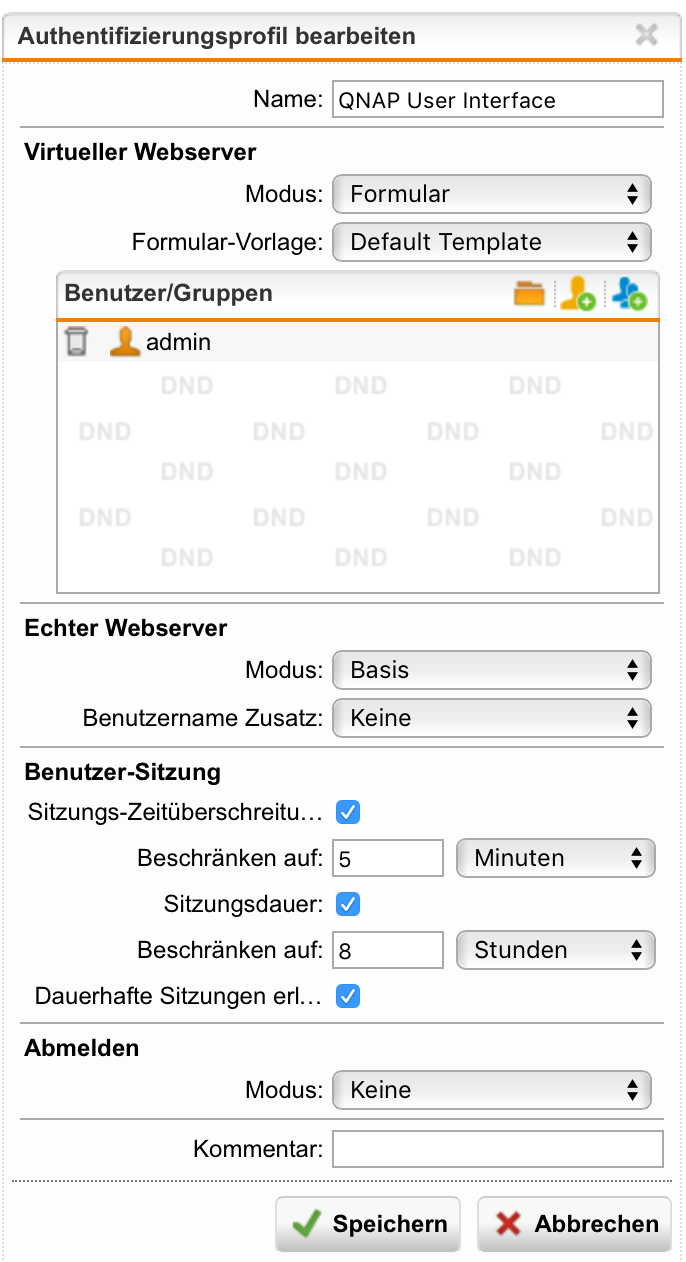Change the Stunden time unit dropdown
Viewport: 686px width, 1262px height.
[555, 950]
